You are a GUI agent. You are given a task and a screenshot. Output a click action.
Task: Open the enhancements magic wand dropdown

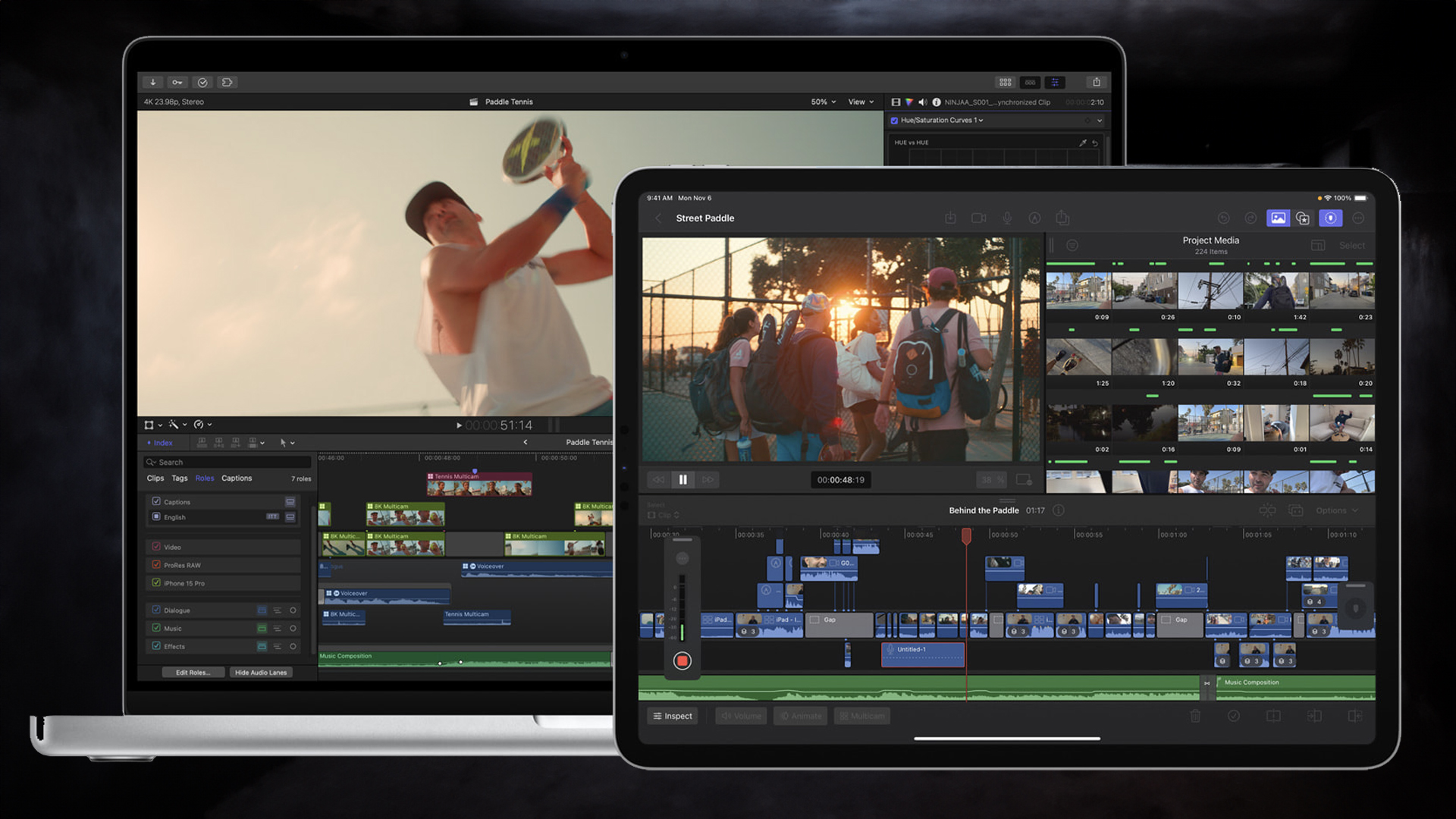click(x=177, y=425)
